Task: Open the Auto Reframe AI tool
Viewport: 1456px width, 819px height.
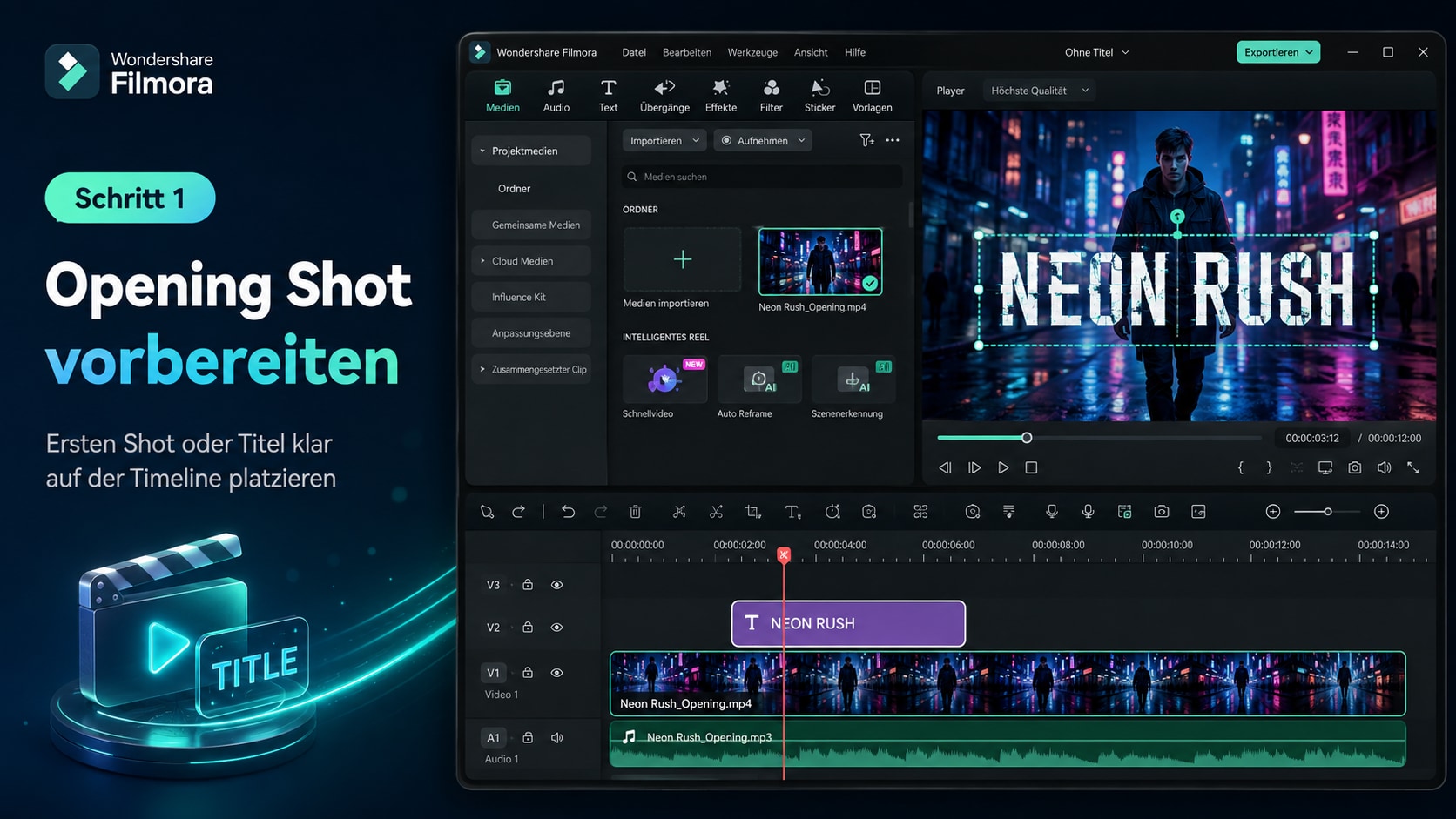Action: pos(759,379)
